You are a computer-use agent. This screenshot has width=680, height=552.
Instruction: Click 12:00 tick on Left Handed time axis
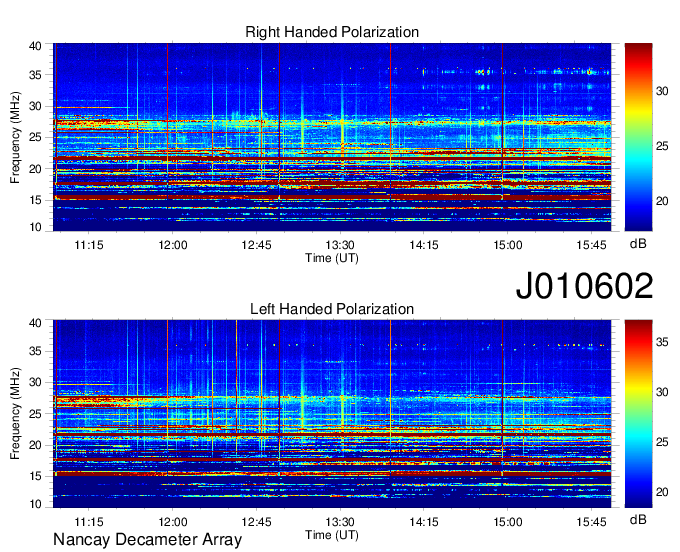[173, 522]
